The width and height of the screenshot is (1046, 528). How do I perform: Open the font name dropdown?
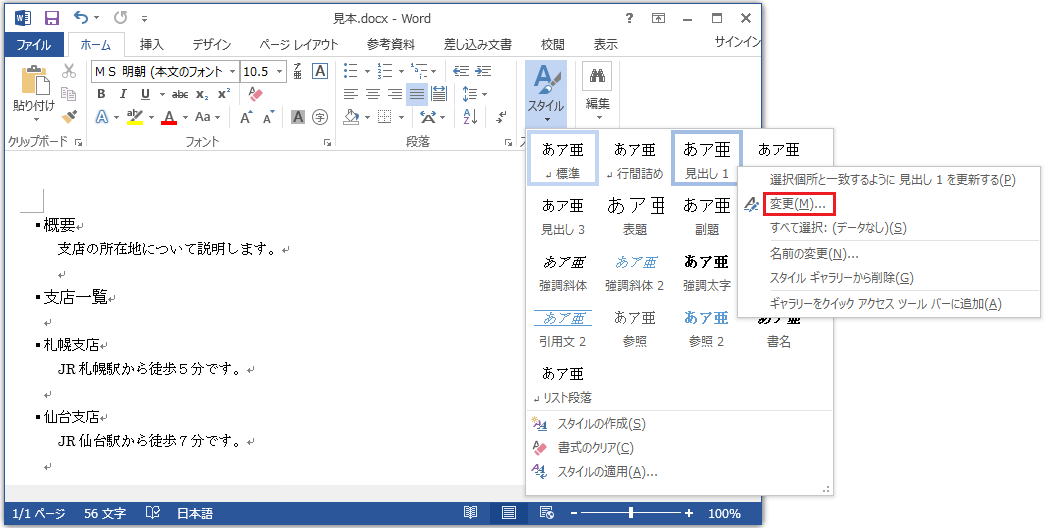(x=232, y=72)
